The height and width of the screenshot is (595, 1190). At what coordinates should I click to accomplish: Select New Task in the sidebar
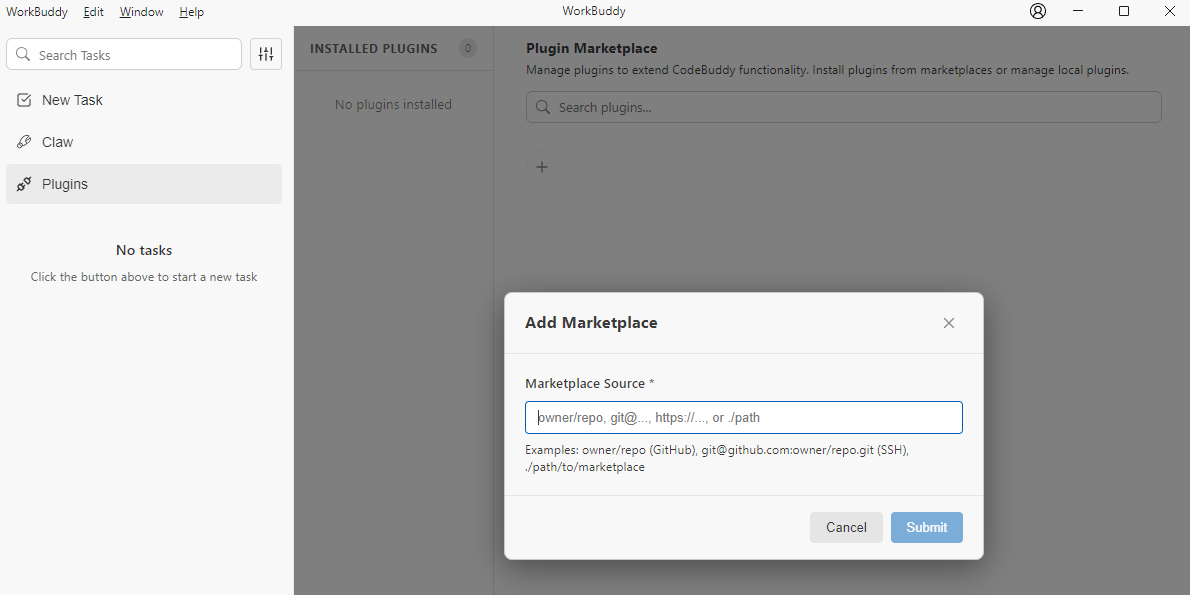pos(72,100)
